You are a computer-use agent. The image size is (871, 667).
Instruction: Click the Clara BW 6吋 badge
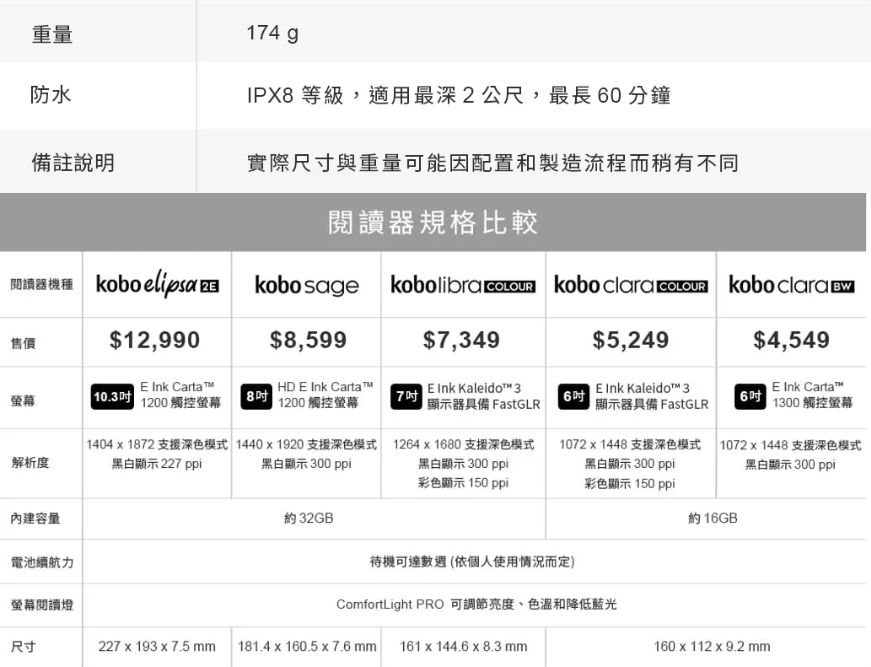click(750, 397)
